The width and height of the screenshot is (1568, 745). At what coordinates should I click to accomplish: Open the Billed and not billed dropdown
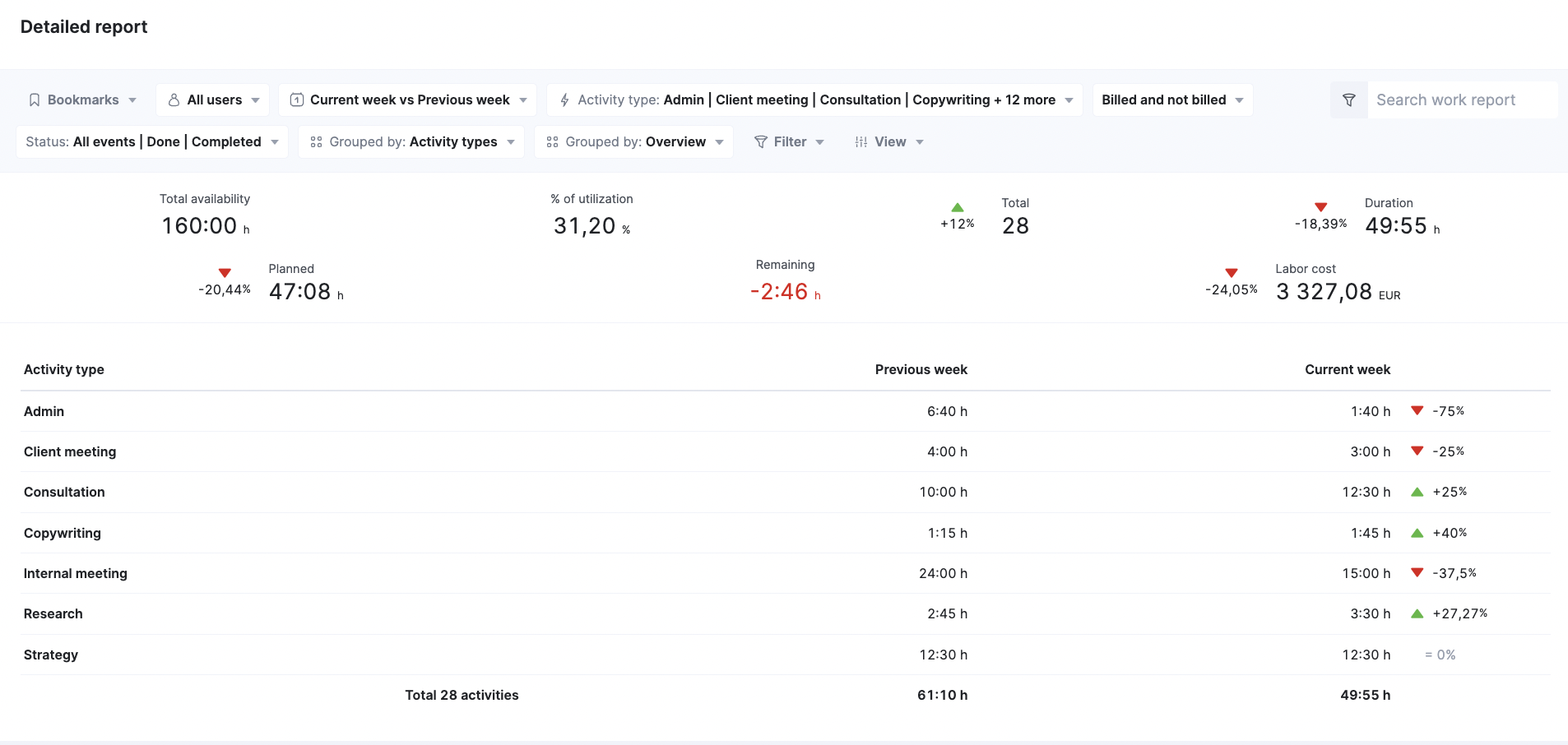[1172, 100]
